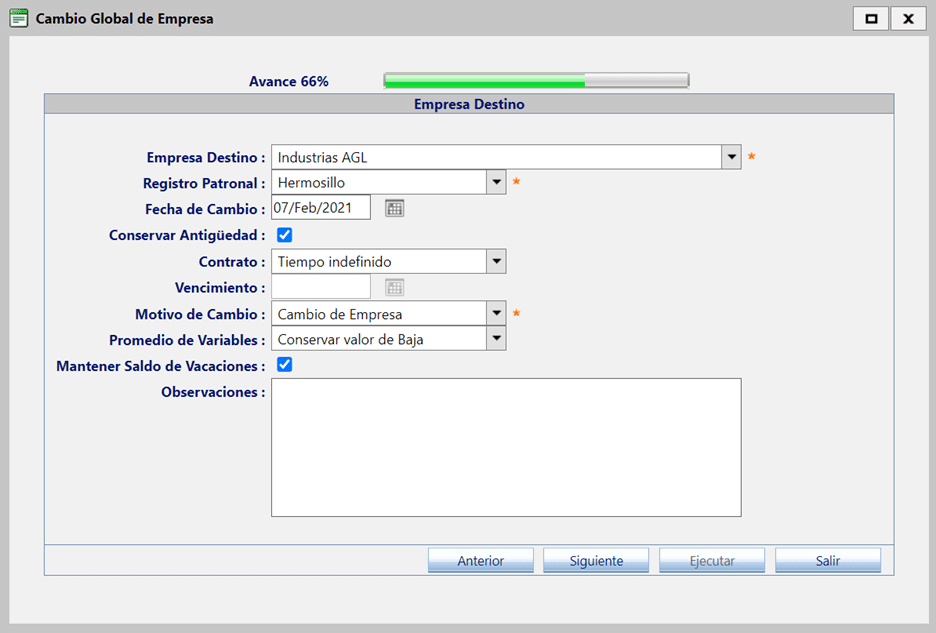
Task: Click the Vencimiento date input field
Action: click(x=320, y=288)
